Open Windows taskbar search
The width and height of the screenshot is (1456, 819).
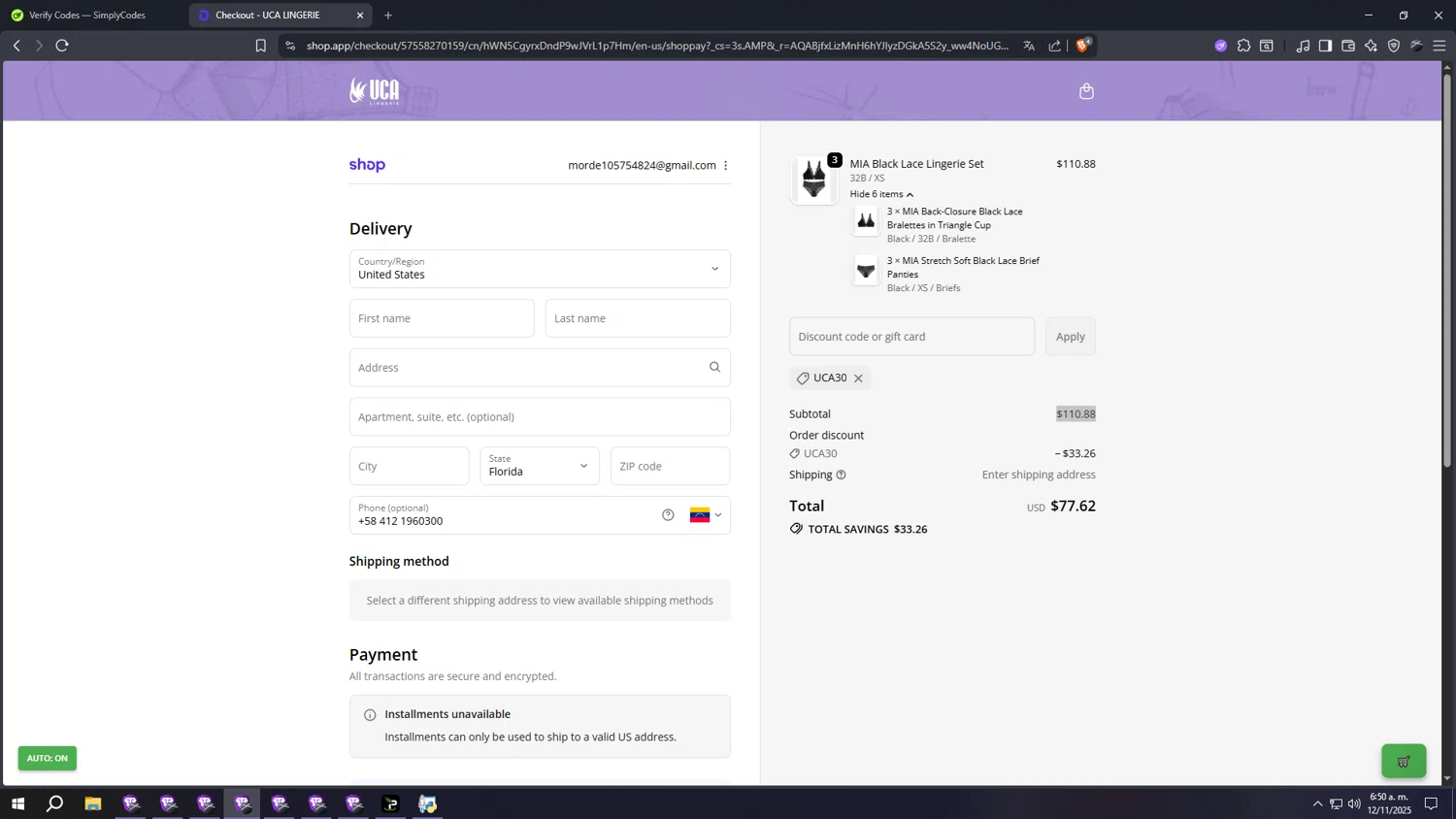tap(55, 803)
